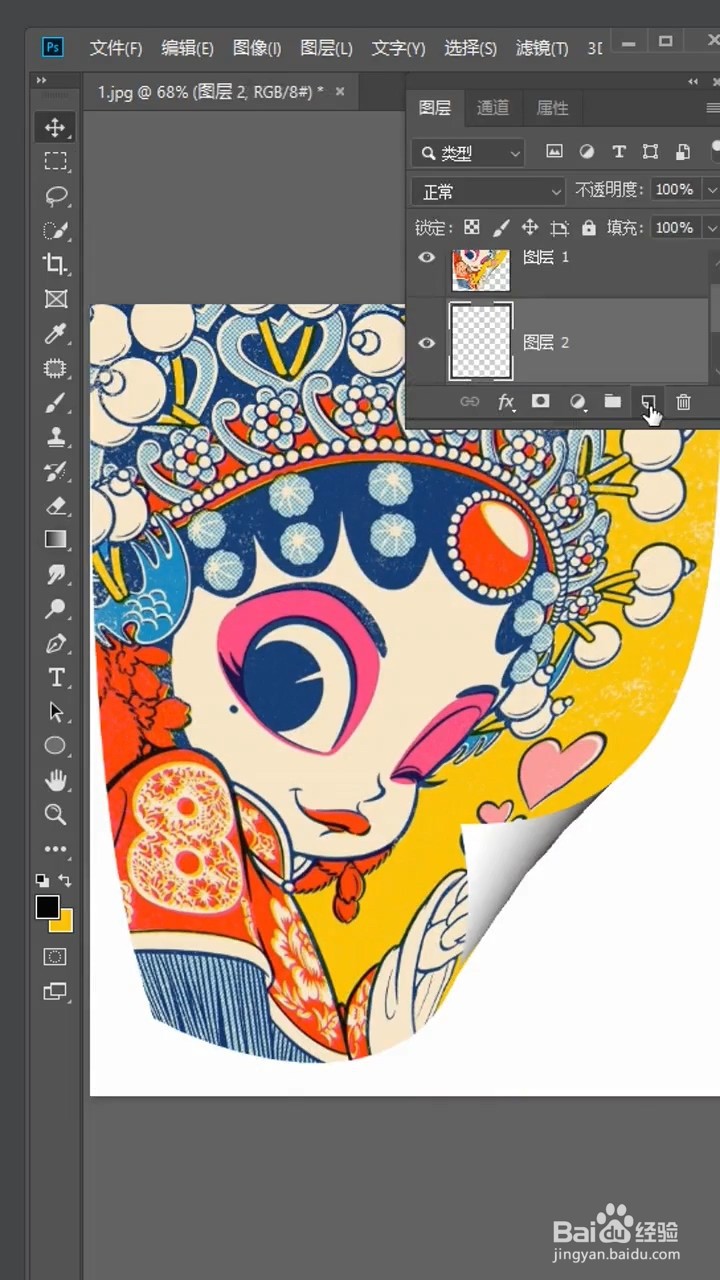Select the Spot Healing/Patch tool
Image resolution: width=720 pixels, height=1280 pixels.
click(55, 368)
